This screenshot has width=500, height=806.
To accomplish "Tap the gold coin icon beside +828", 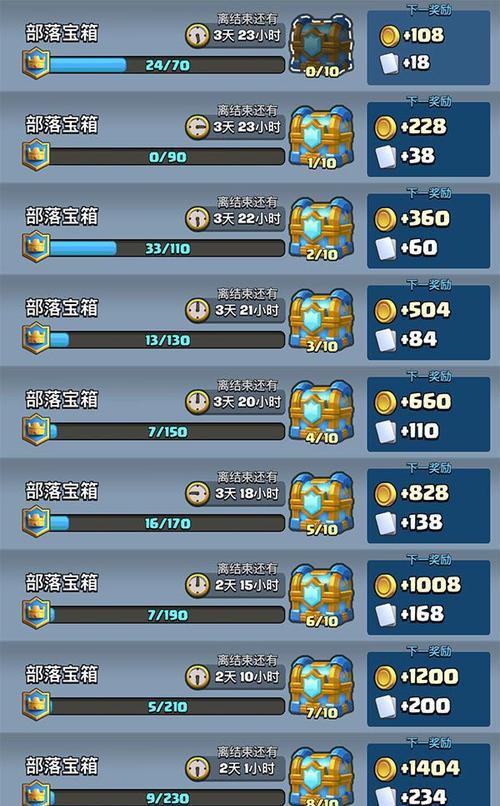I will [x=385, y=494].
